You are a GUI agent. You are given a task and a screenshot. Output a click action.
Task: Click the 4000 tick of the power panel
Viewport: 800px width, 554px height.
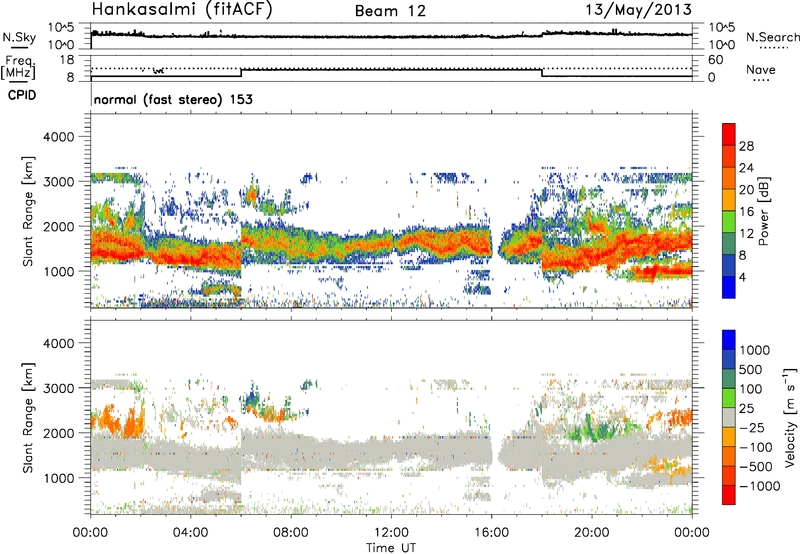pyautogui.click(x=58, y=137)
